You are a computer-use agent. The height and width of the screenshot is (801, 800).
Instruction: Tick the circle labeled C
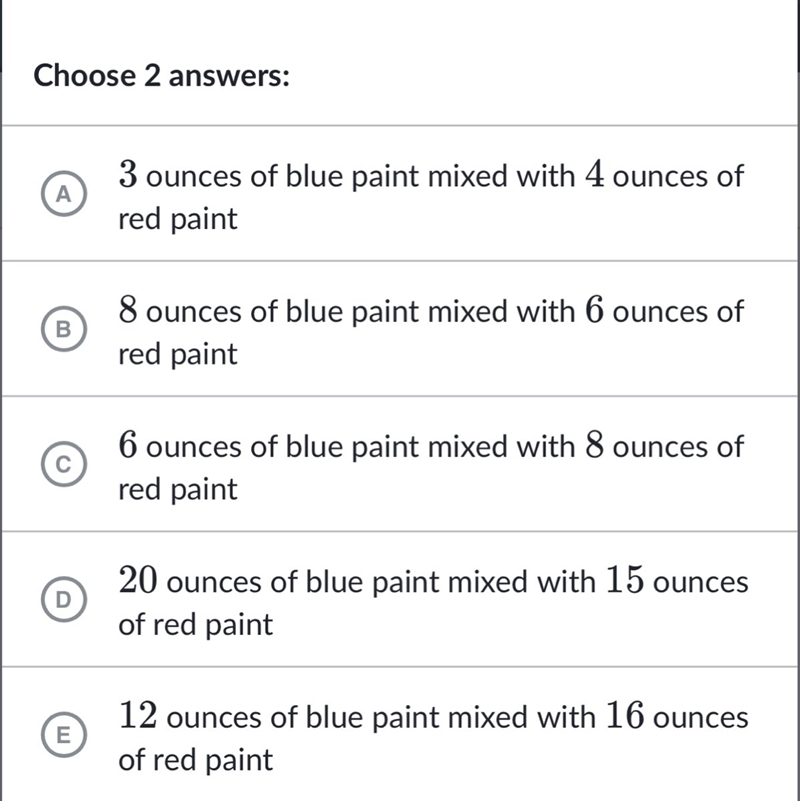pos(63,464)
